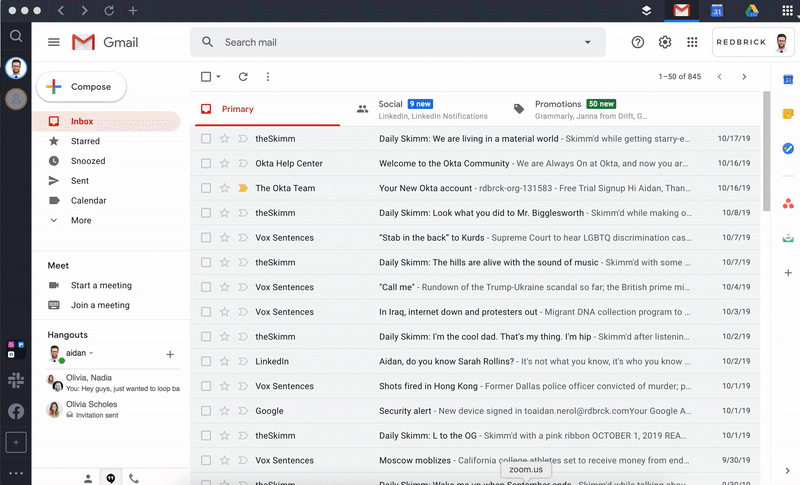The width and height of the screenshot is (800, 485).
Task: Open more apps with left dock ellipsis
Action: 16,473
